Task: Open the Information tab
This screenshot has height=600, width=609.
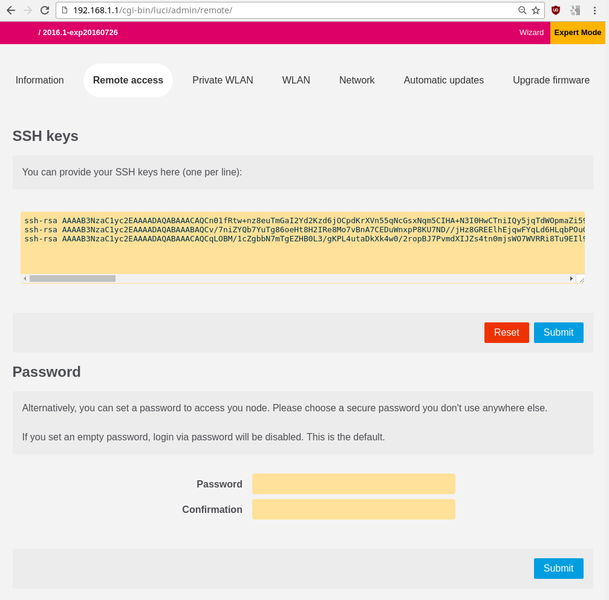Action: tap(40, 80)
